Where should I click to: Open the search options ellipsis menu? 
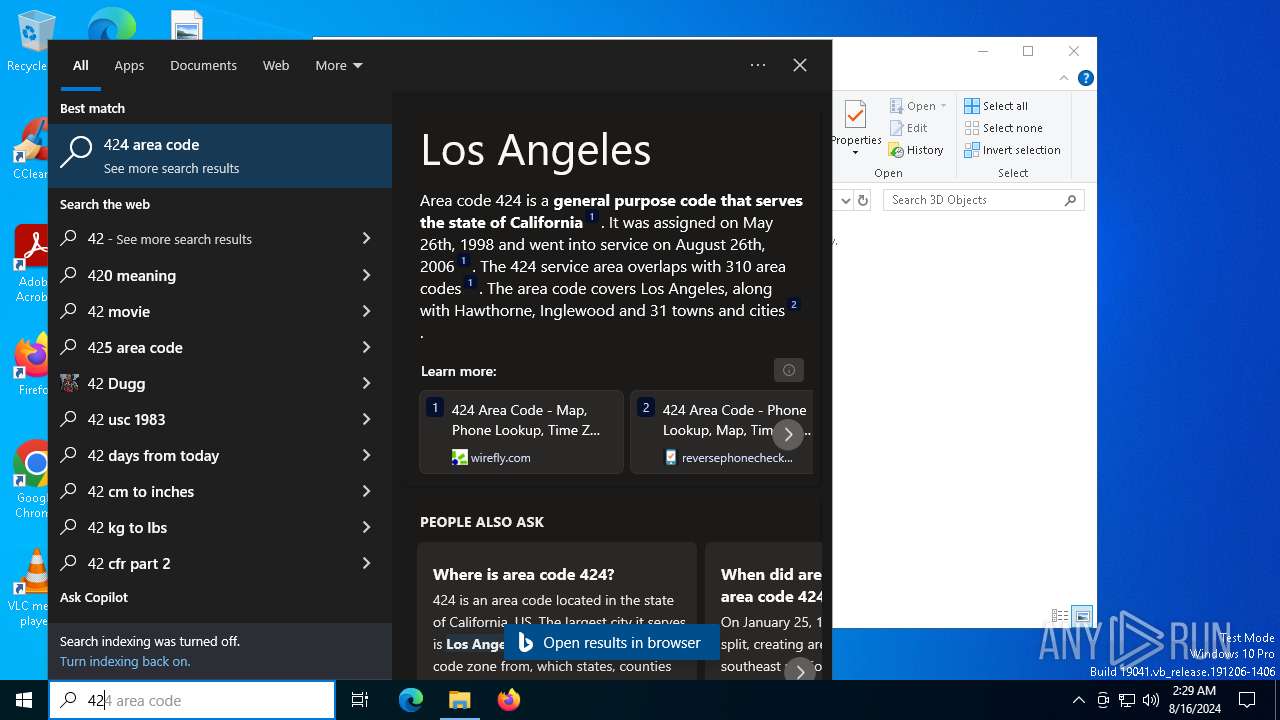pyautogui.click(x=758, y=65)
